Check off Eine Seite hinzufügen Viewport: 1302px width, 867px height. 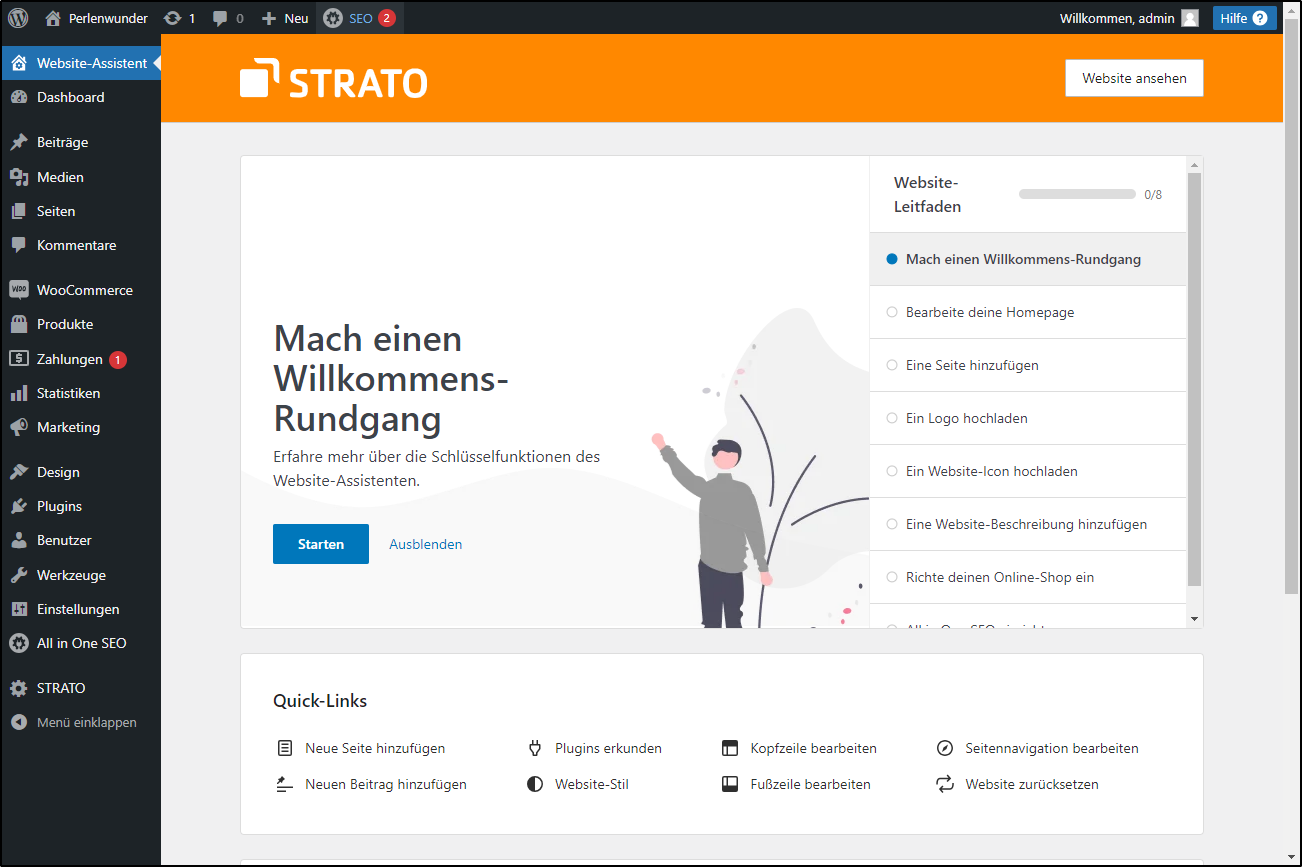point(892,365)
